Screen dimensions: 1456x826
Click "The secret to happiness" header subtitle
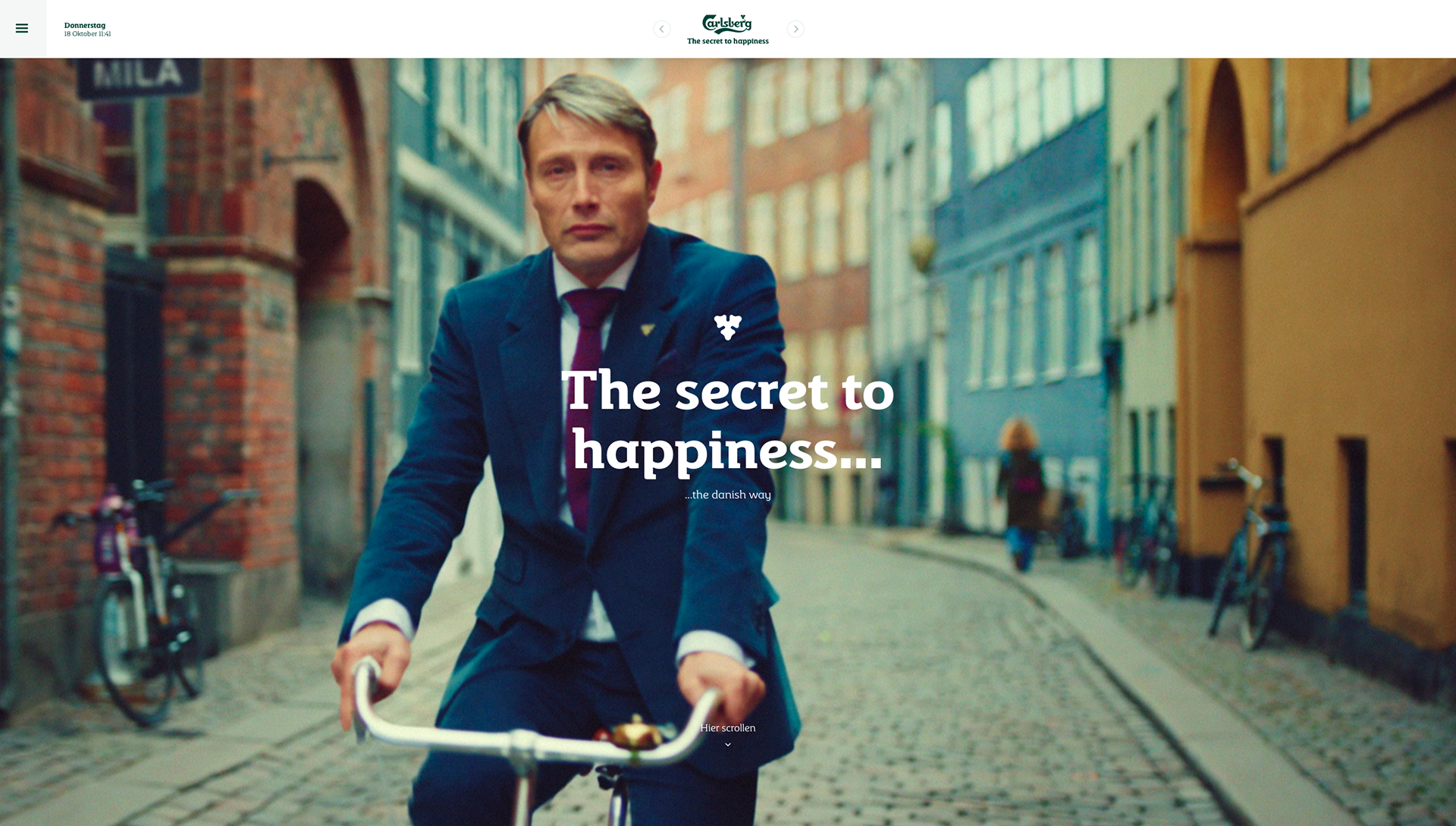click(x=728, y=42)
